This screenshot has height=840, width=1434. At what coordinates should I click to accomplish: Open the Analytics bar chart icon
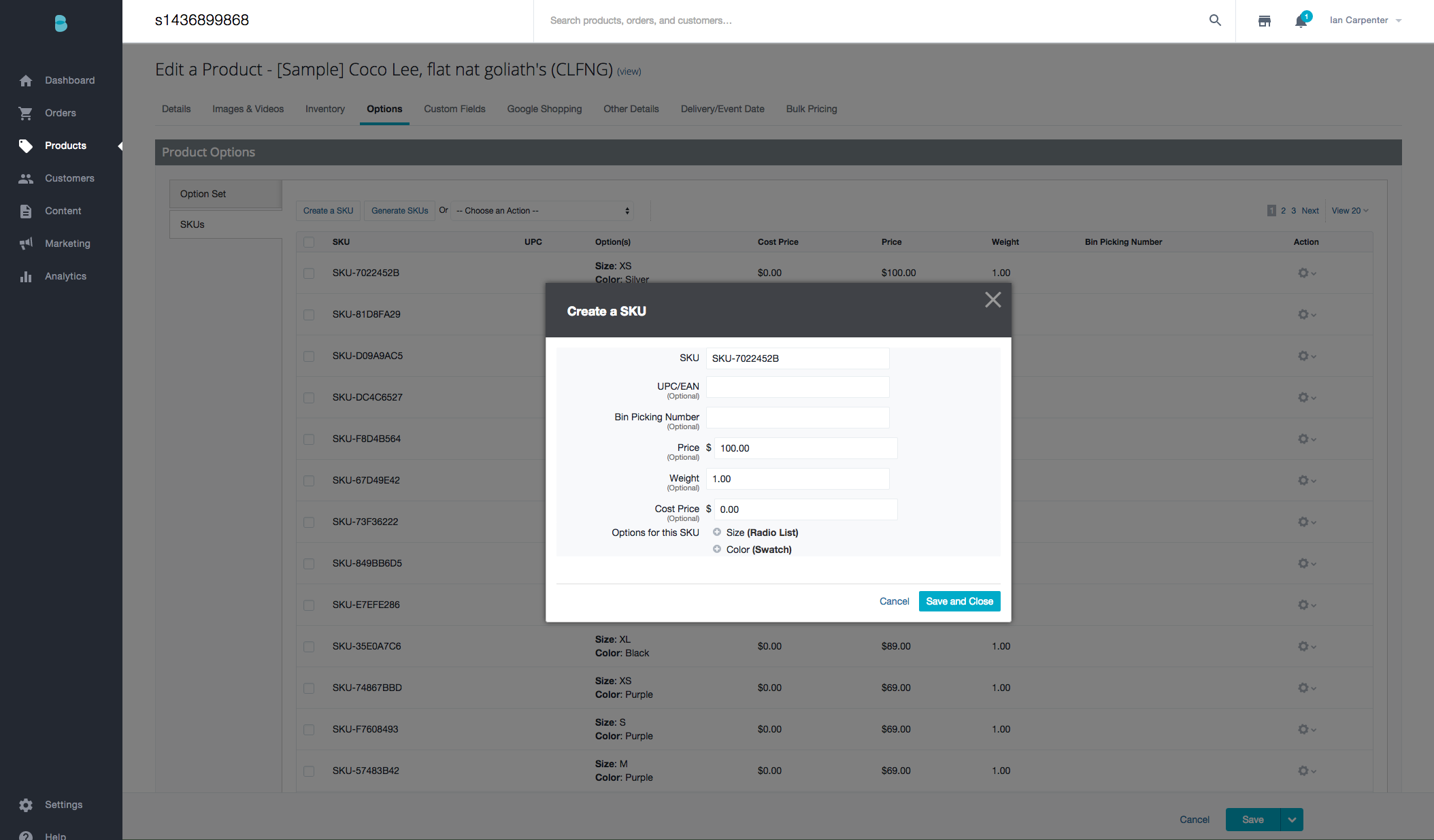26,276
